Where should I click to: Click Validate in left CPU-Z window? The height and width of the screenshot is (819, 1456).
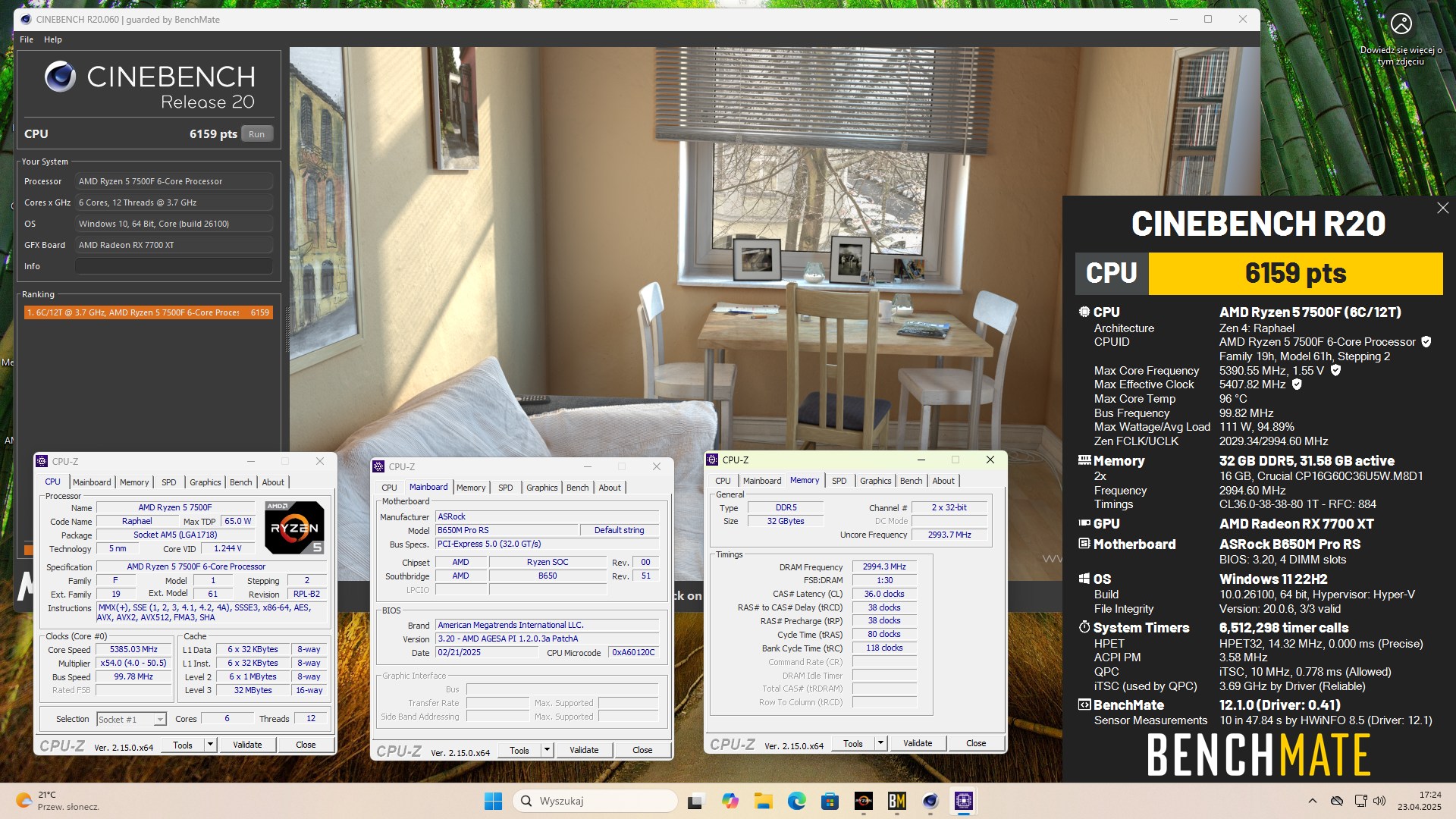click(247, 745)
